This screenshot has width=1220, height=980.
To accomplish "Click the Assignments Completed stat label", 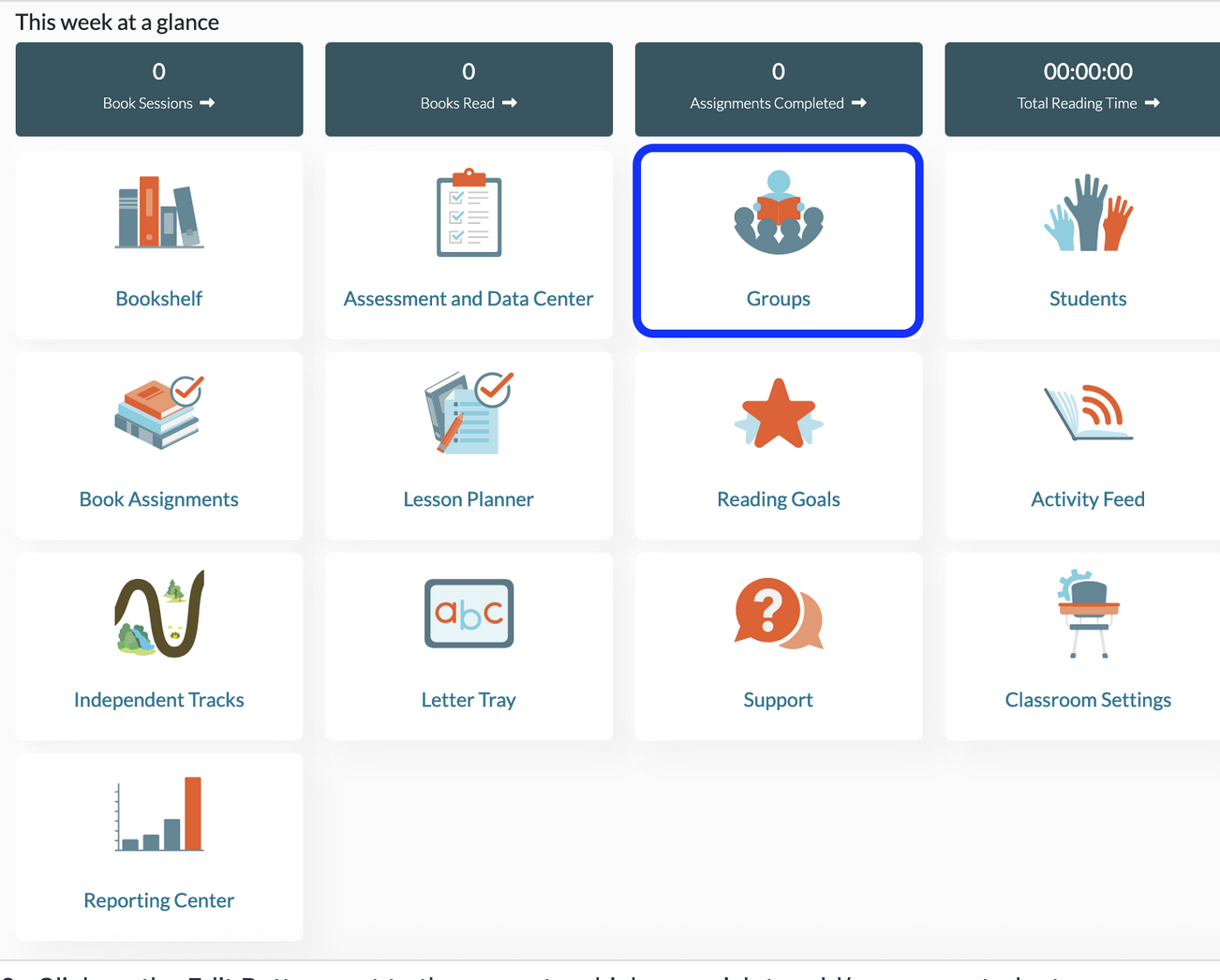I will click(767, 103).
